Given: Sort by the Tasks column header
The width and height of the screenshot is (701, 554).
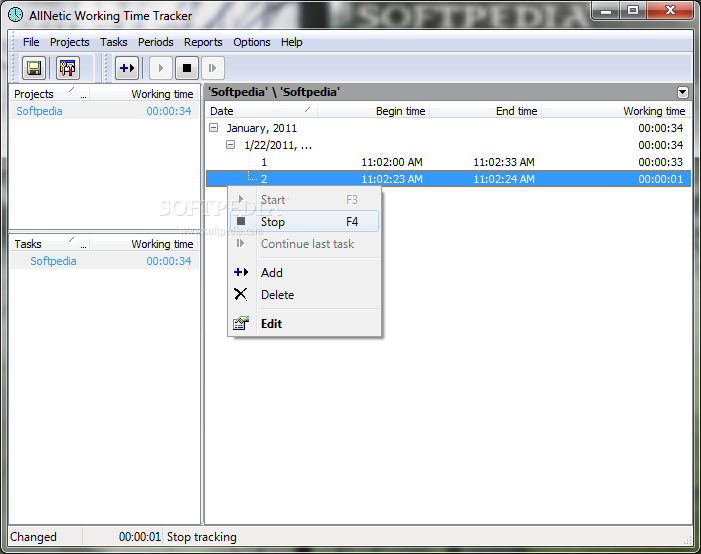Looking at the screenshot, I should pos(49,244).
